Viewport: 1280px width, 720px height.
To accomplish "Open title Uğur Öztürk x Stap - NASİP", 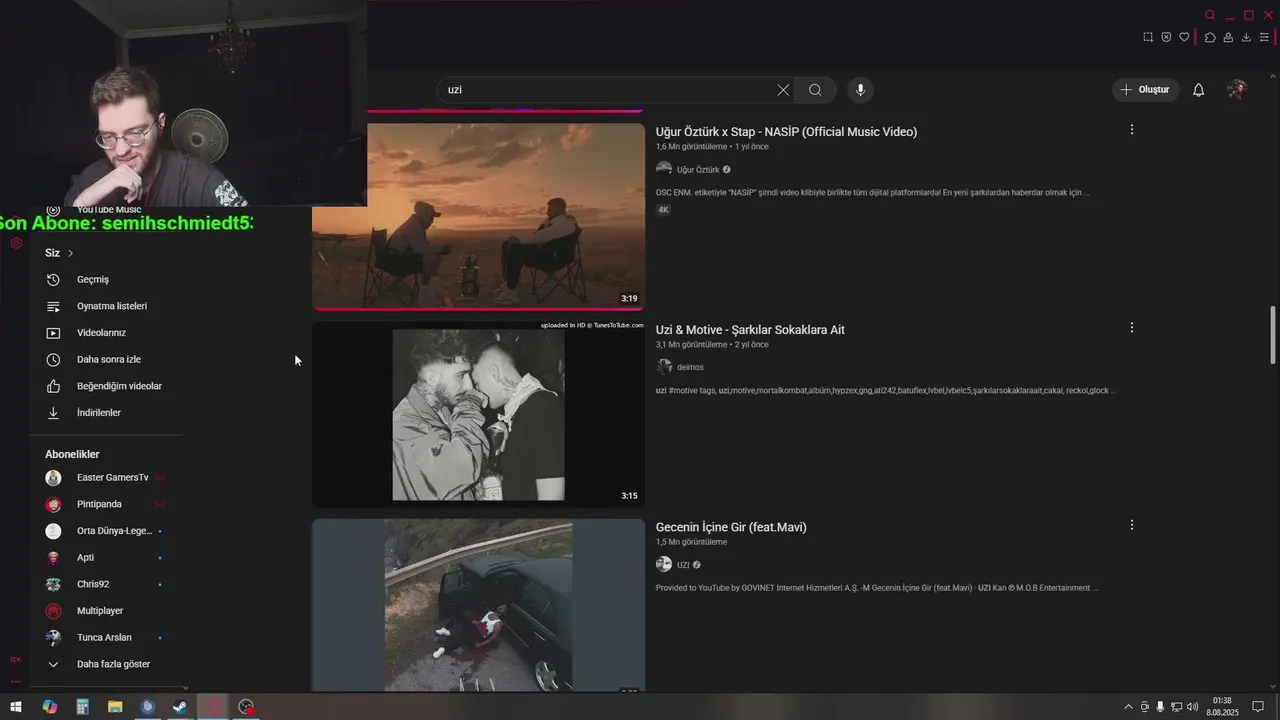I will pos(786,132).
